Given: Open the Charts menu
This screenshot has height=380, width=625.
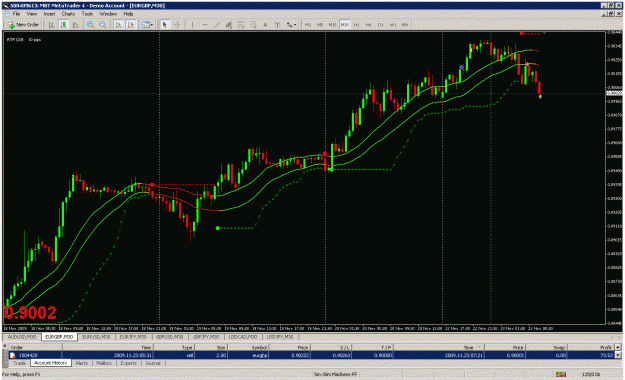Looking at the screenshot, I should (x=68, y=14).
